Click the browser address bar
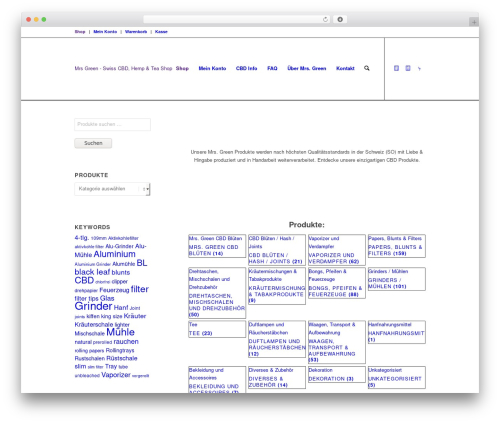Image resolution: width=500 pixels, height=423 pixels. (237, 20)
